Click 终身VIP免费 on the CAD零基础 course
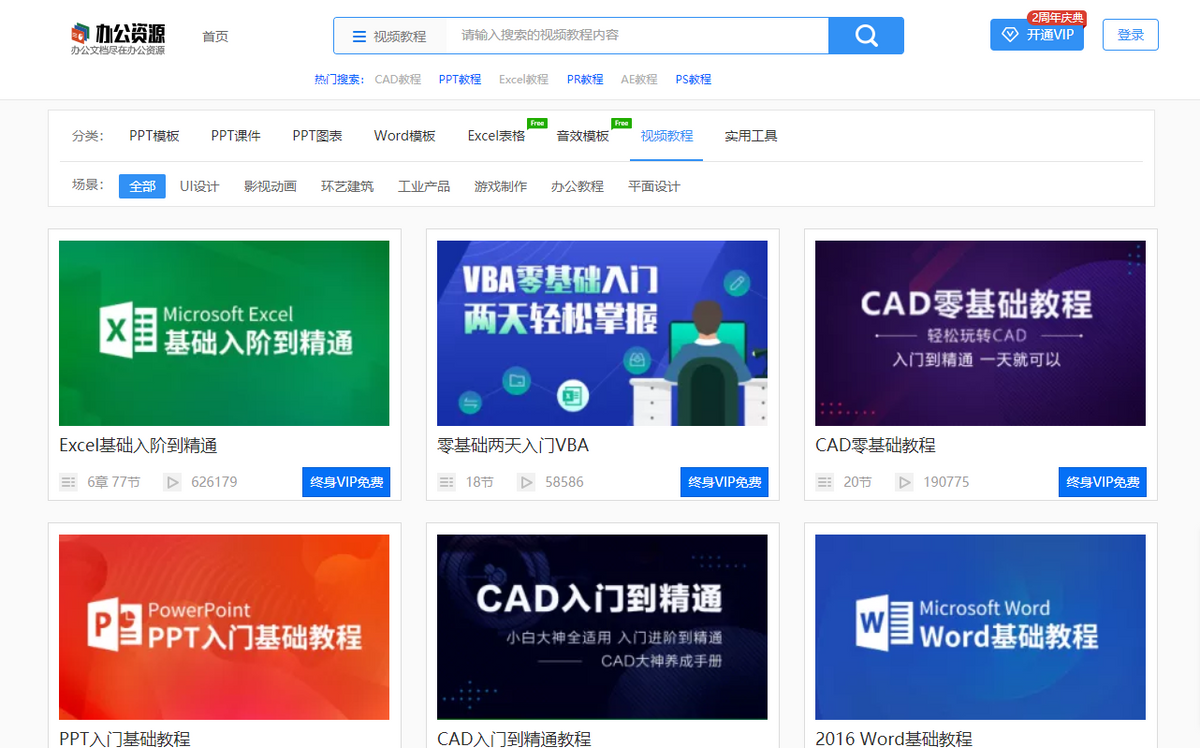Image resolution: width=1200 pixels, height=748 pixels. coord(1102,482)
